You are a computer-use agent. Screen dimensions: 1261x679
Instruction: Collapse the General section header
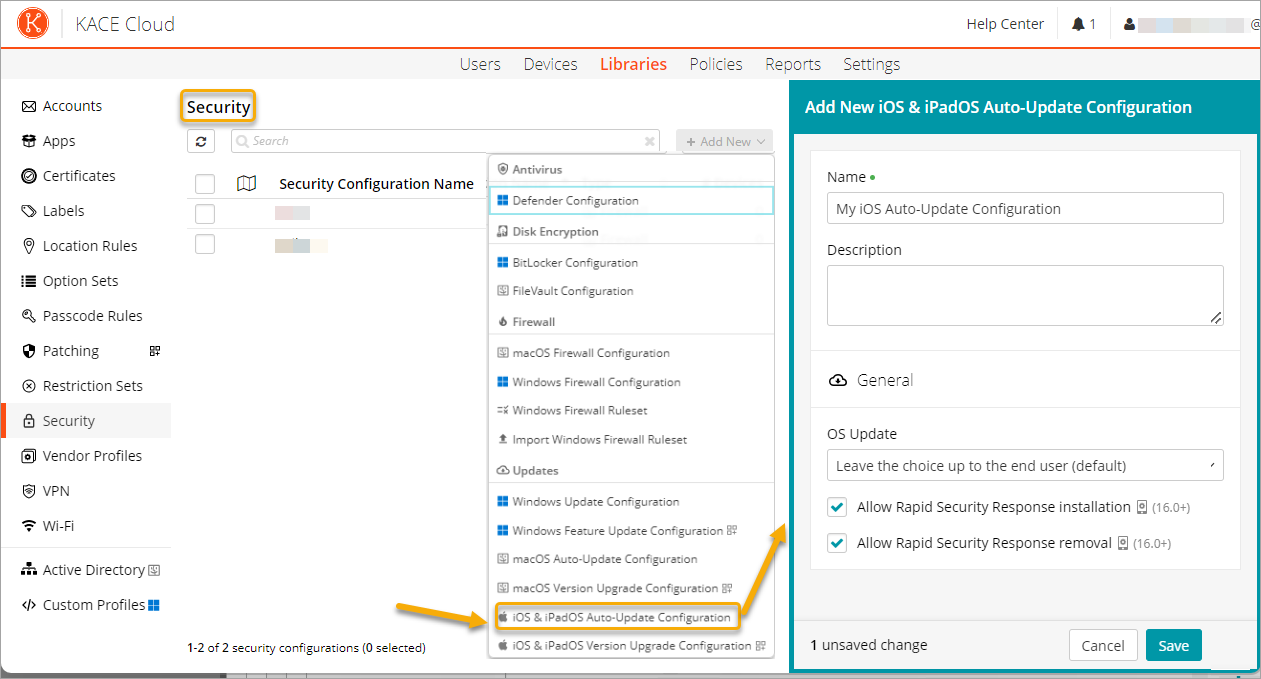pos(884,380)
